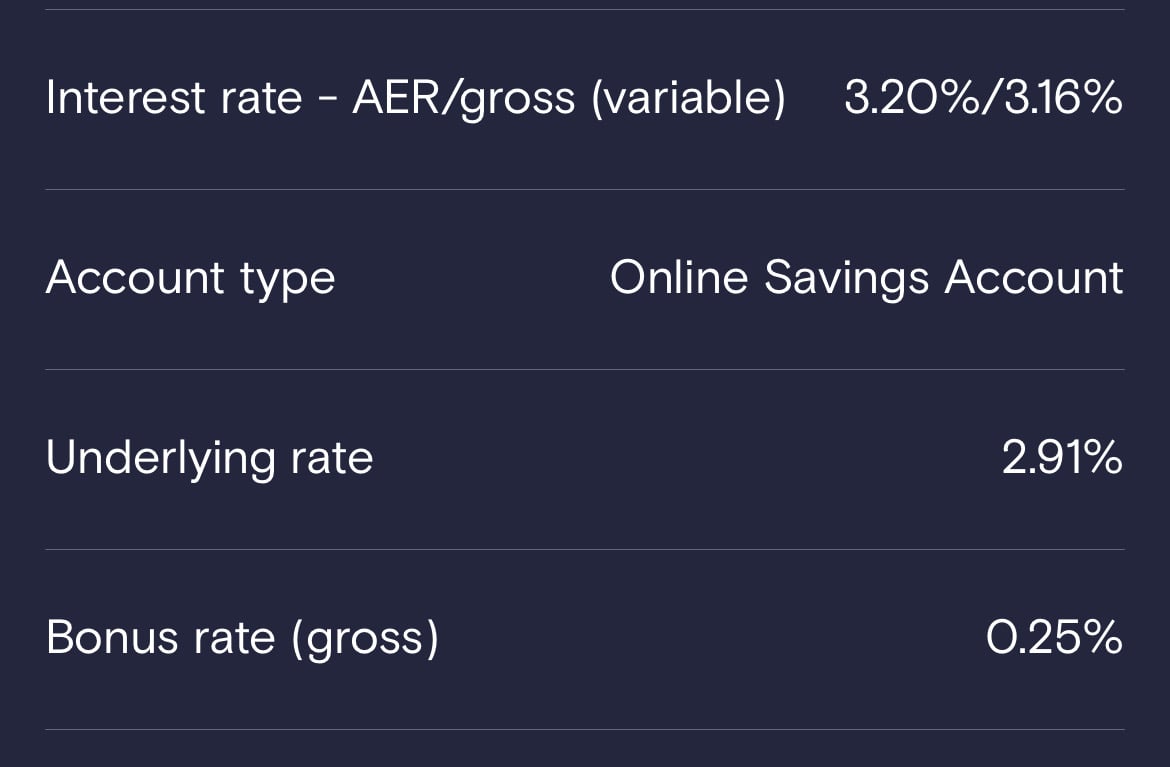Select the 2.91% underlying rate value
The height and width of the screenshot is (767, 1170).
click(1062, 457)
